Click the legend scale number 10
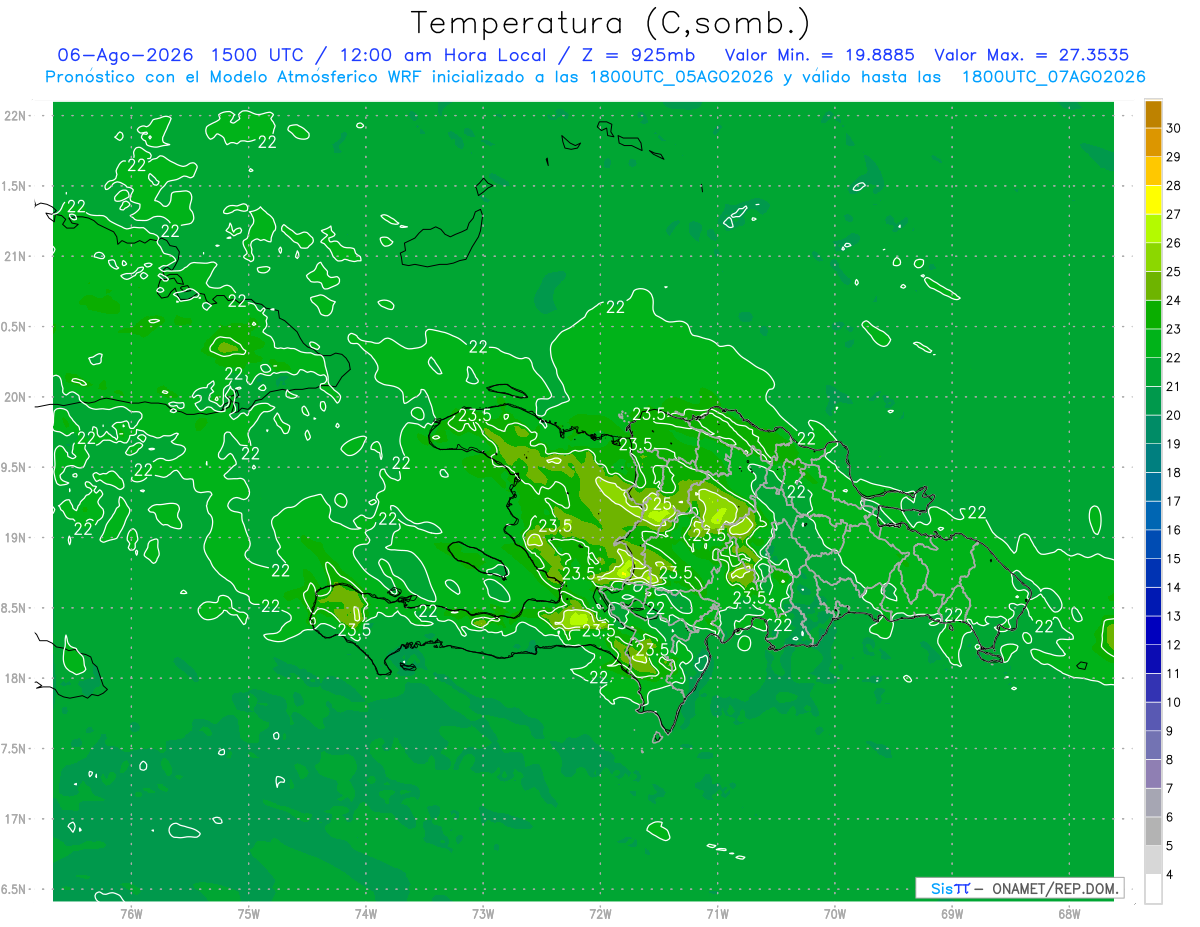The height and width of the screenshot is (927, 1200). pos(1174,702)
